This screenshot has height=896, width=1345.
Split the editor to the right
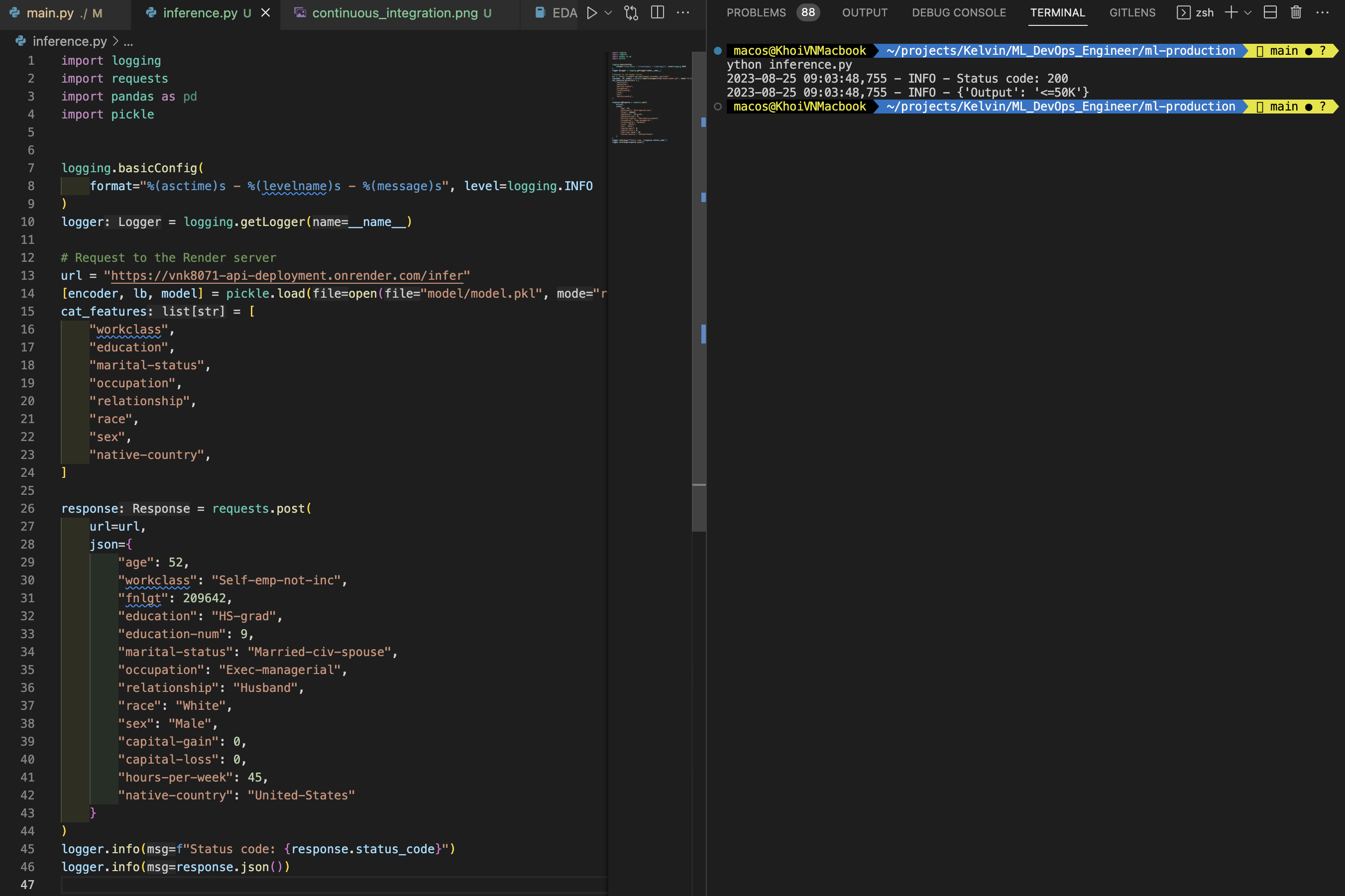tap(658, 12)
